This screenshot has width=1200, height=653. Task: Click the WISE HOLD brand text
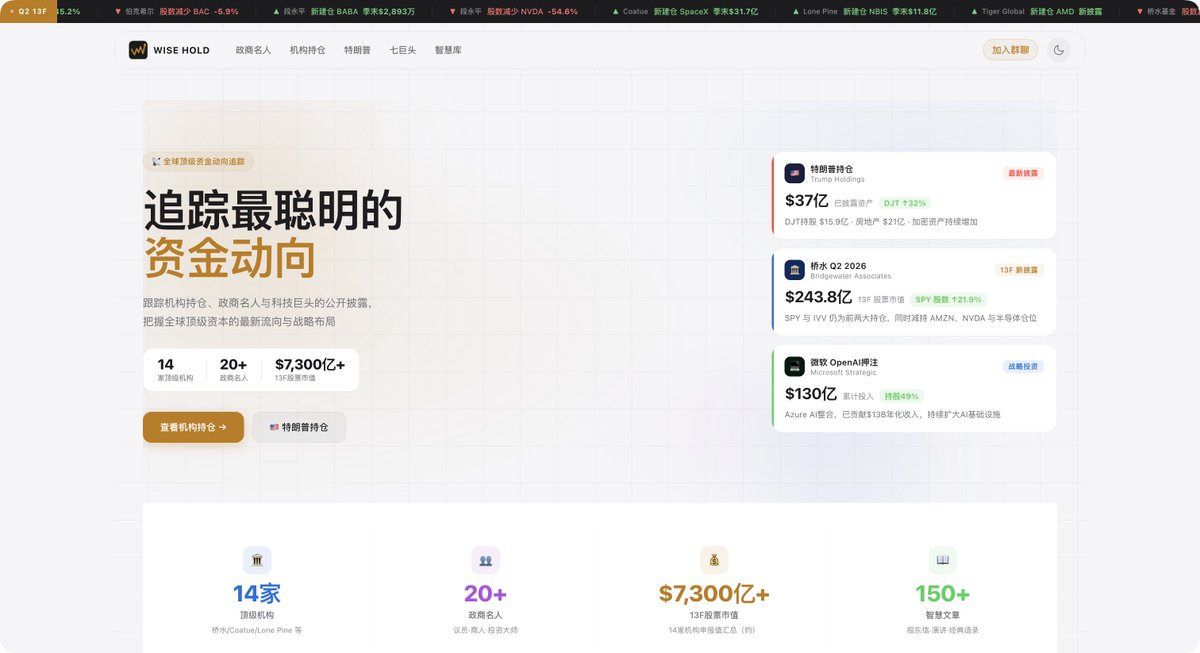(182, 50)
